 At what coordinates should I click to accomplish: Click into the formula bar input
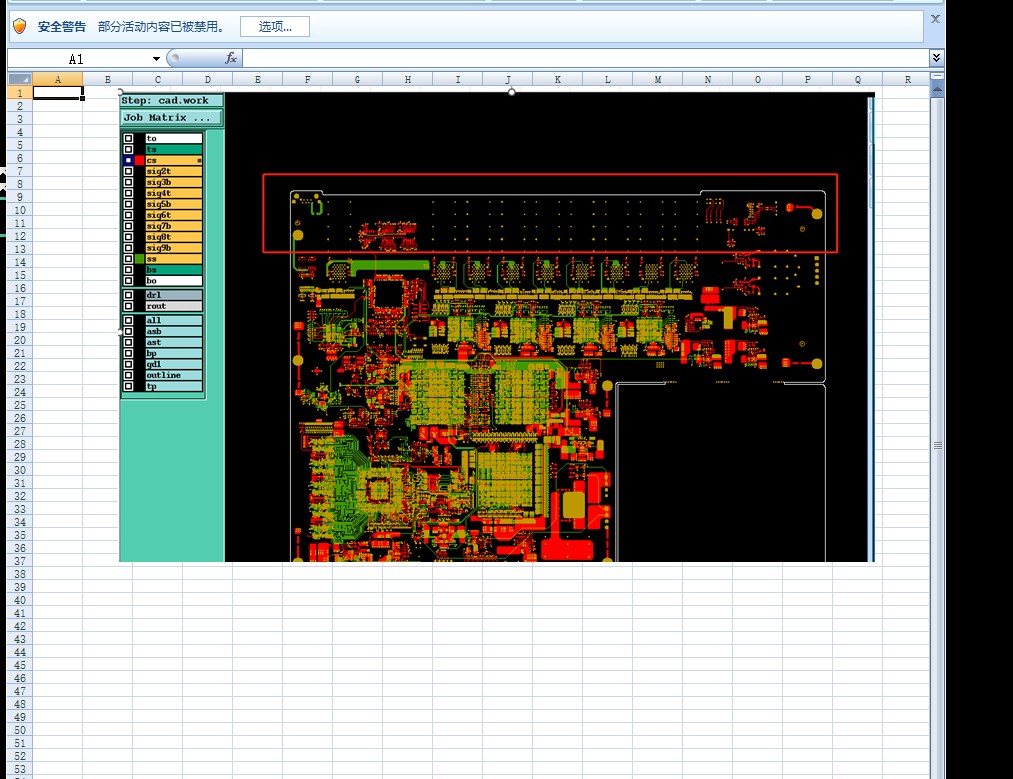point(585,59)
